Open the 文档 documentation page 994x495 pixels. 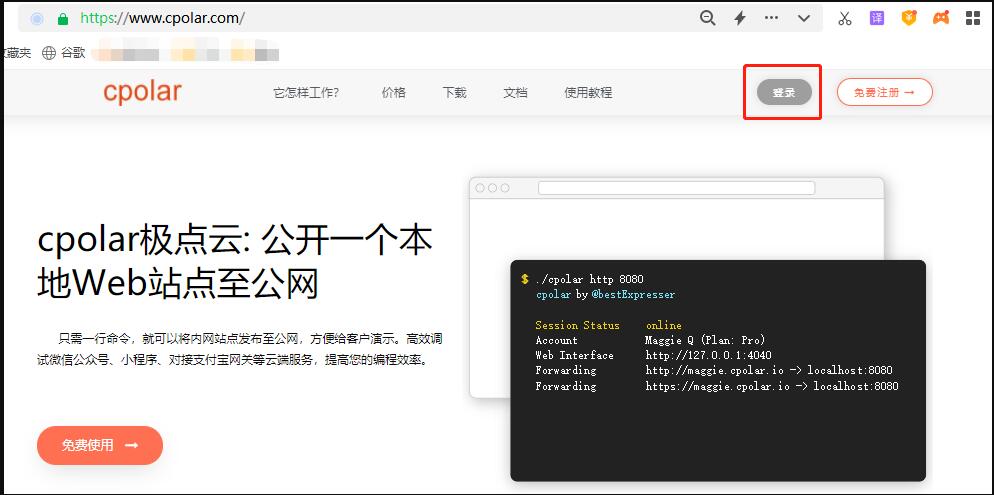(x=515, y=93)
